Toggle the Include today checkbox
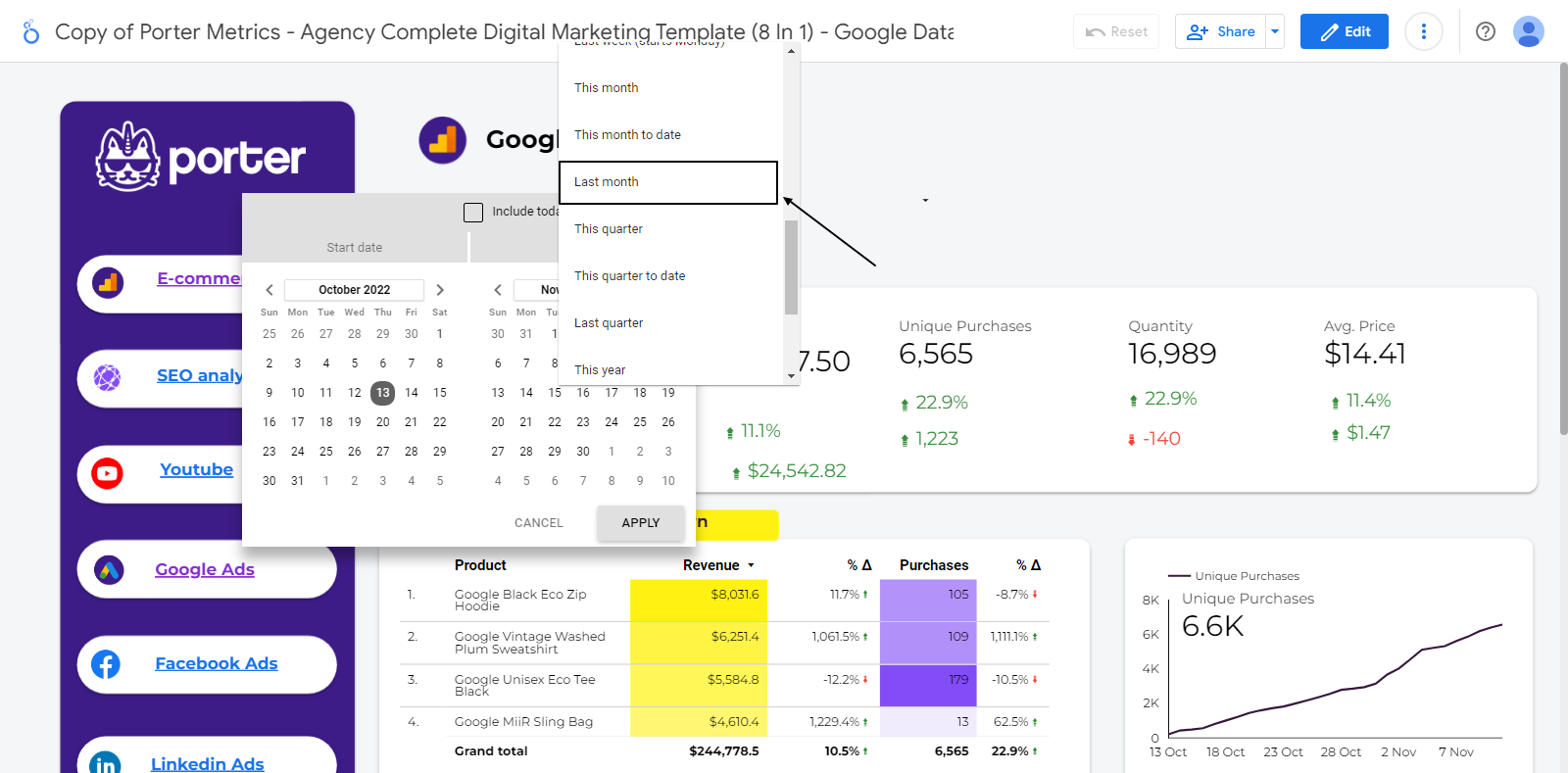The image size is (1568, 773). pyautogui.click(x=473, y=213)
